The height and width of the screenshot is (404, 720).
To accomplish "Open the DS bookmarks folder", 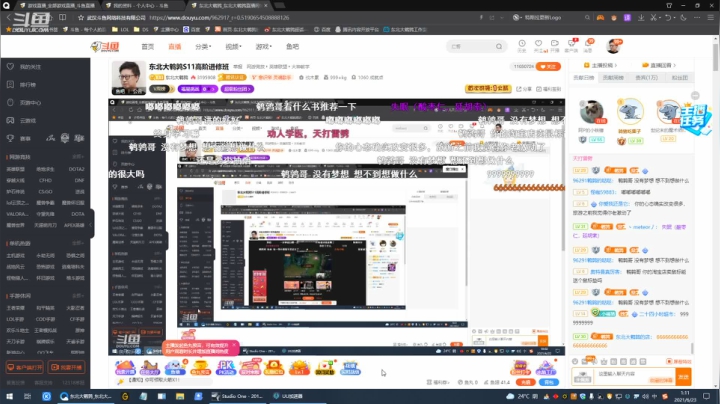I will point(141,29).
